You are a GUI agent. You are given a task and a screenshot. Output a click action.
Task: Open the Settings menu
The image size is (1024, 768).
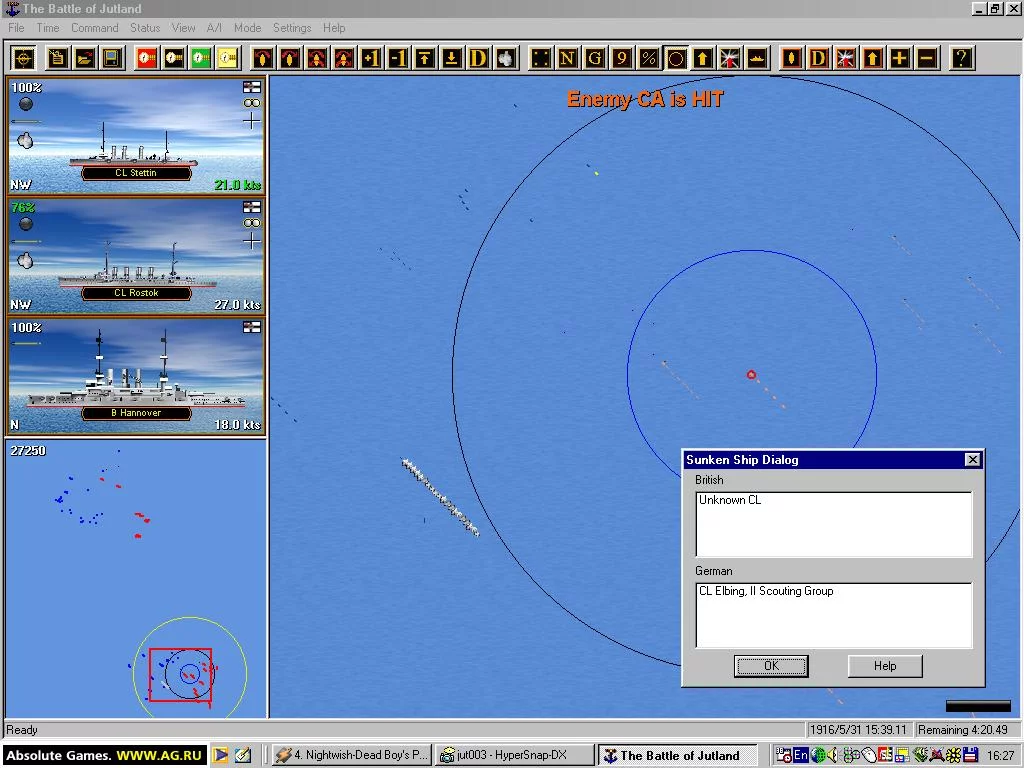click(x=292, y=27)
